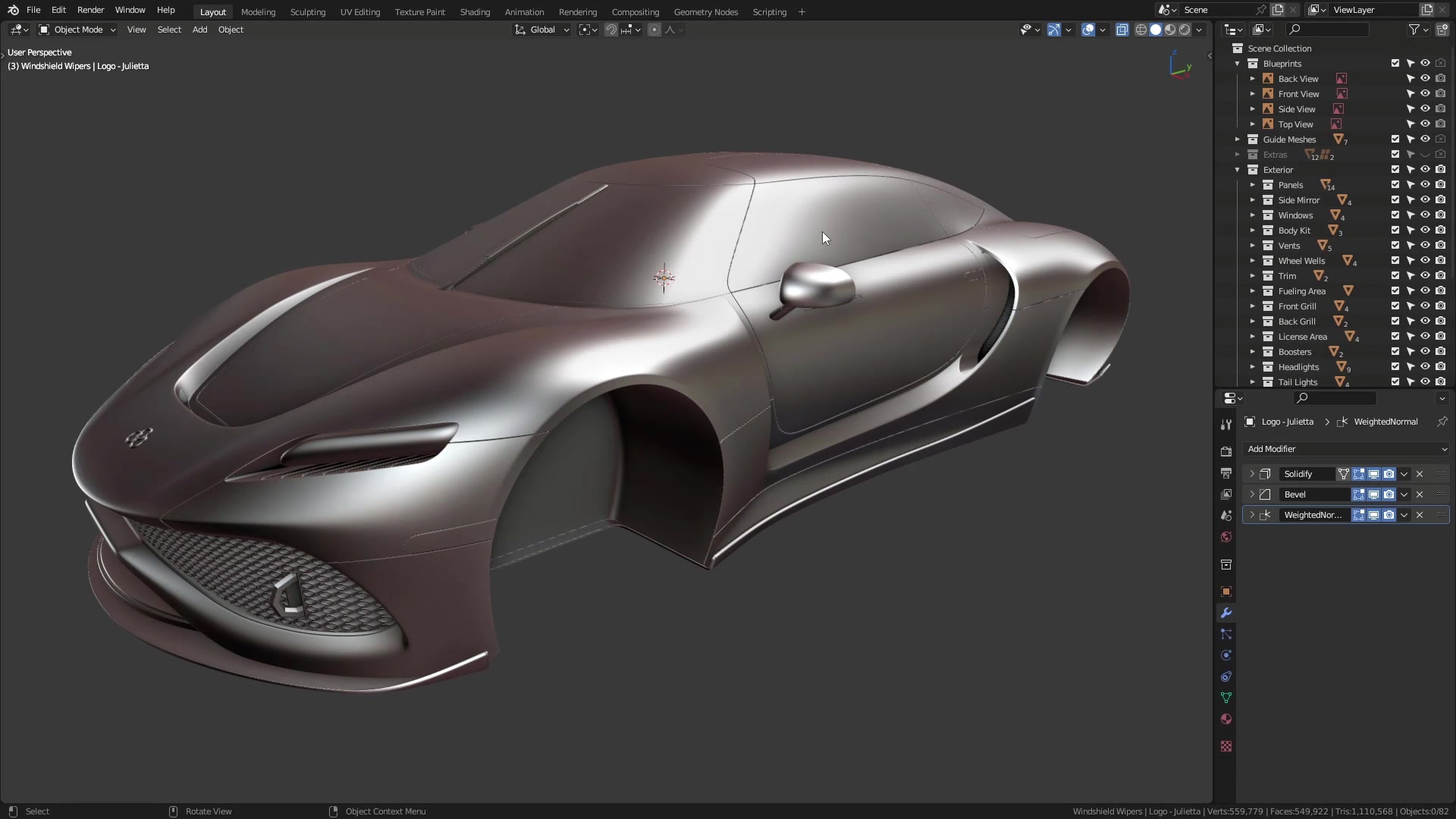Toggle WeightedNormal render visibility
1456x819 pixels.
click(1389, 515)
